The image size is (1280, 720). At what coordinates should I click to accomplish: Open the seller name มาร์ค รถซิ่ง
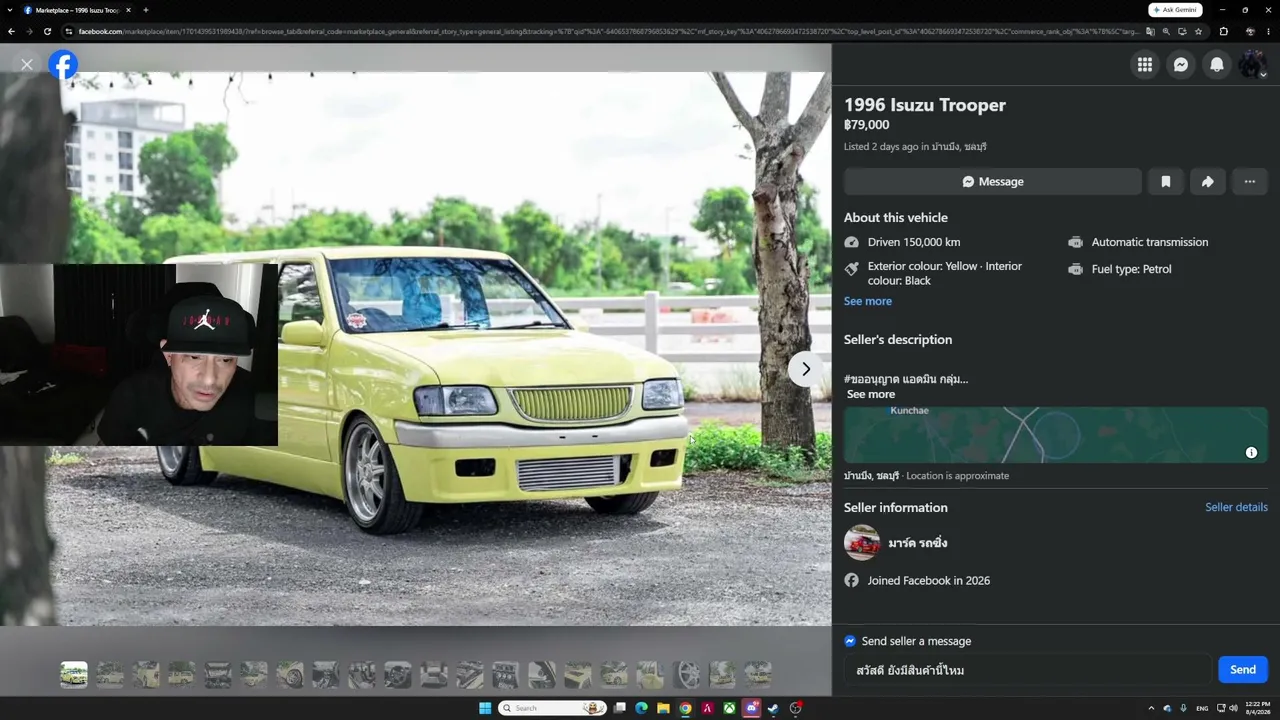(918, 543)
